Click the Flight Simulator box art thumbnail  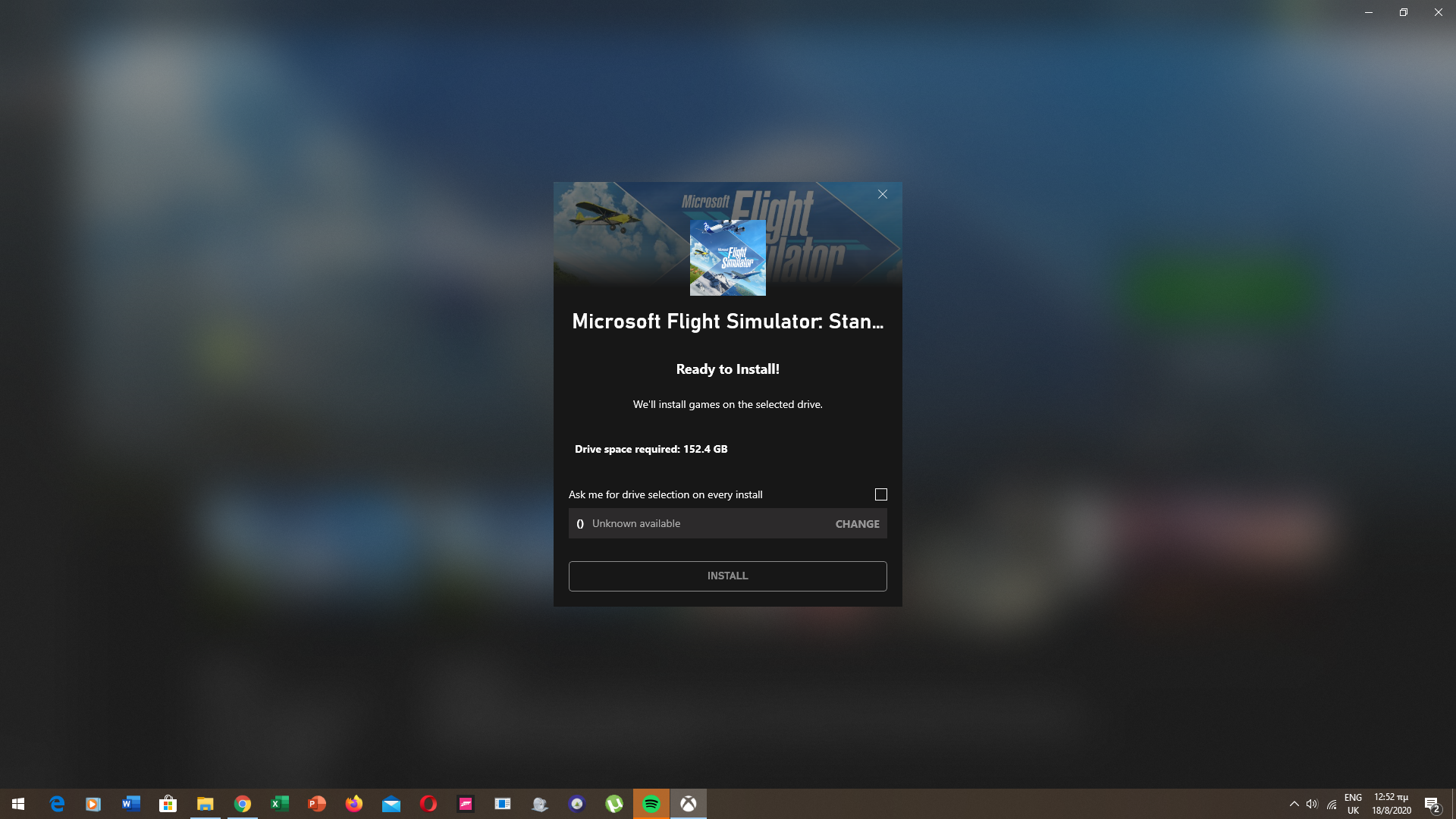click(727, 258)
